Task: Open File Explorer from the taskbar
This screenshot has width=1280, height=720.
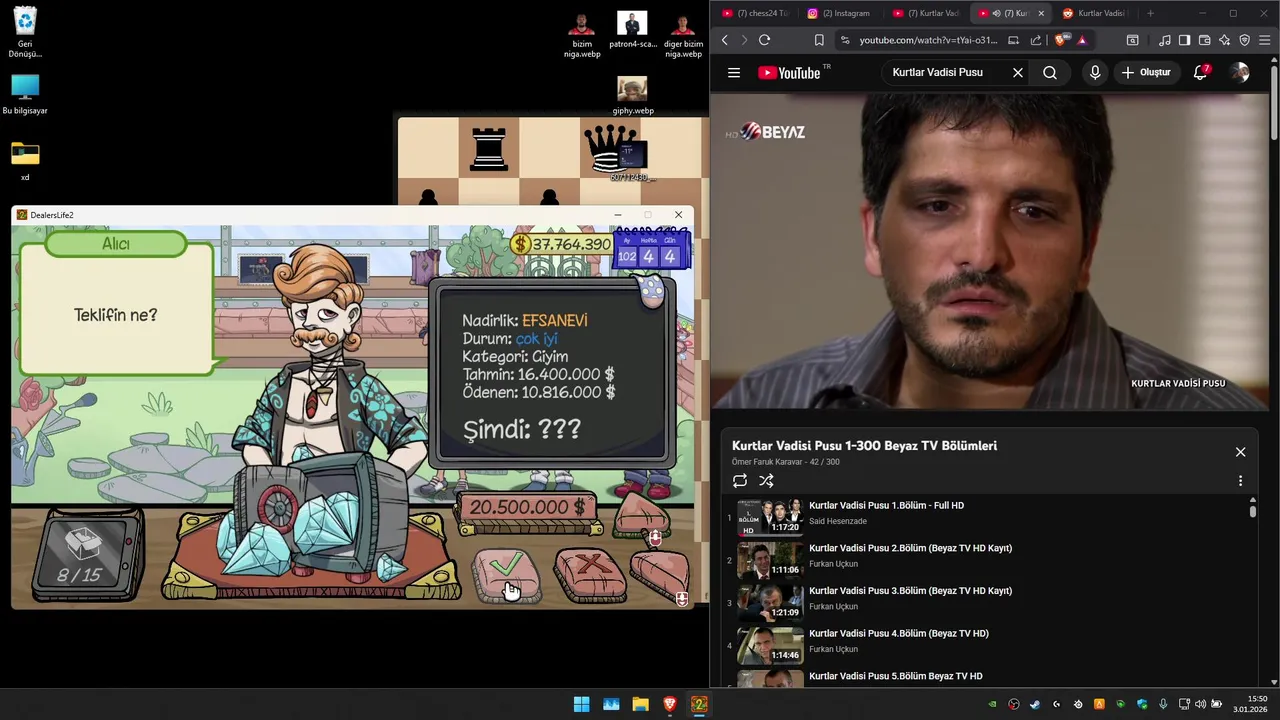Action: point(640,704)
